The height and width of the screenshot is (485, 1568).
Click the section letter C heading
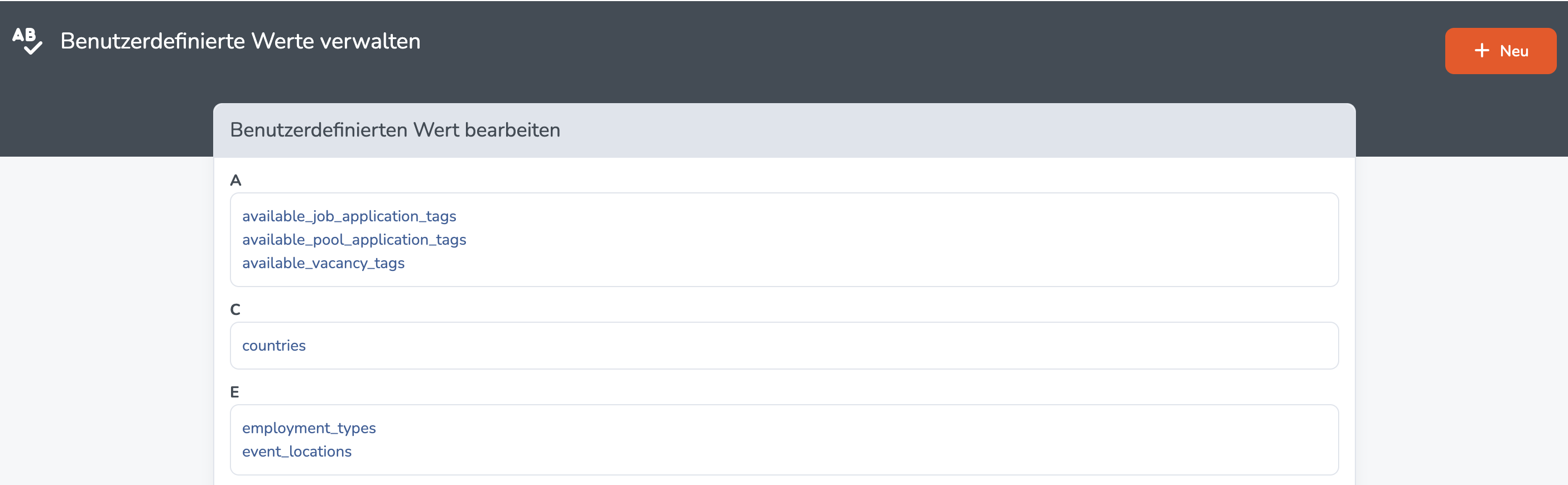click(x=235, y=309)
